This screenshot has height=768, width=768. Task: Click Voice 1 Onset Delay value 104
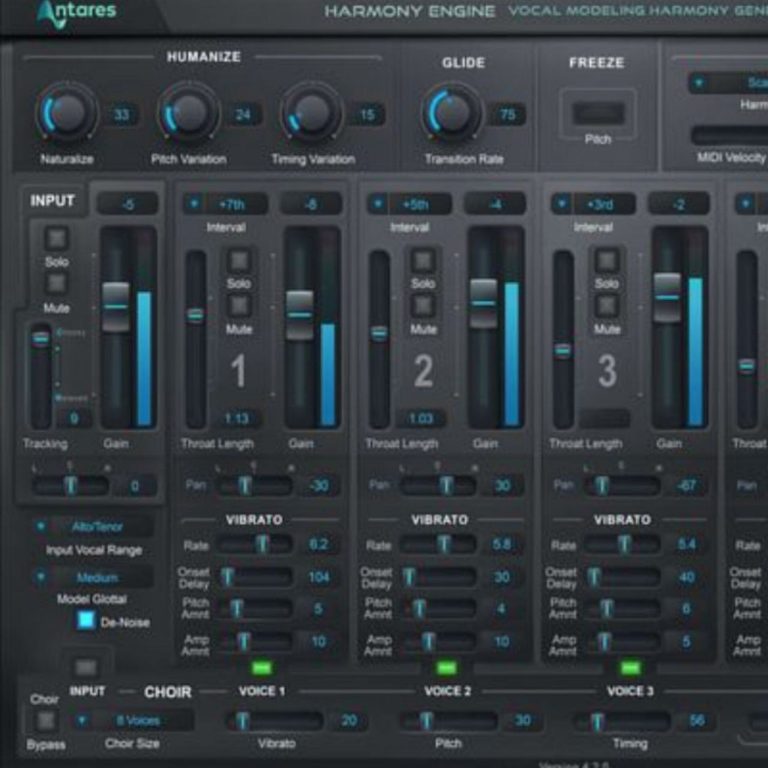click(319, 577)
